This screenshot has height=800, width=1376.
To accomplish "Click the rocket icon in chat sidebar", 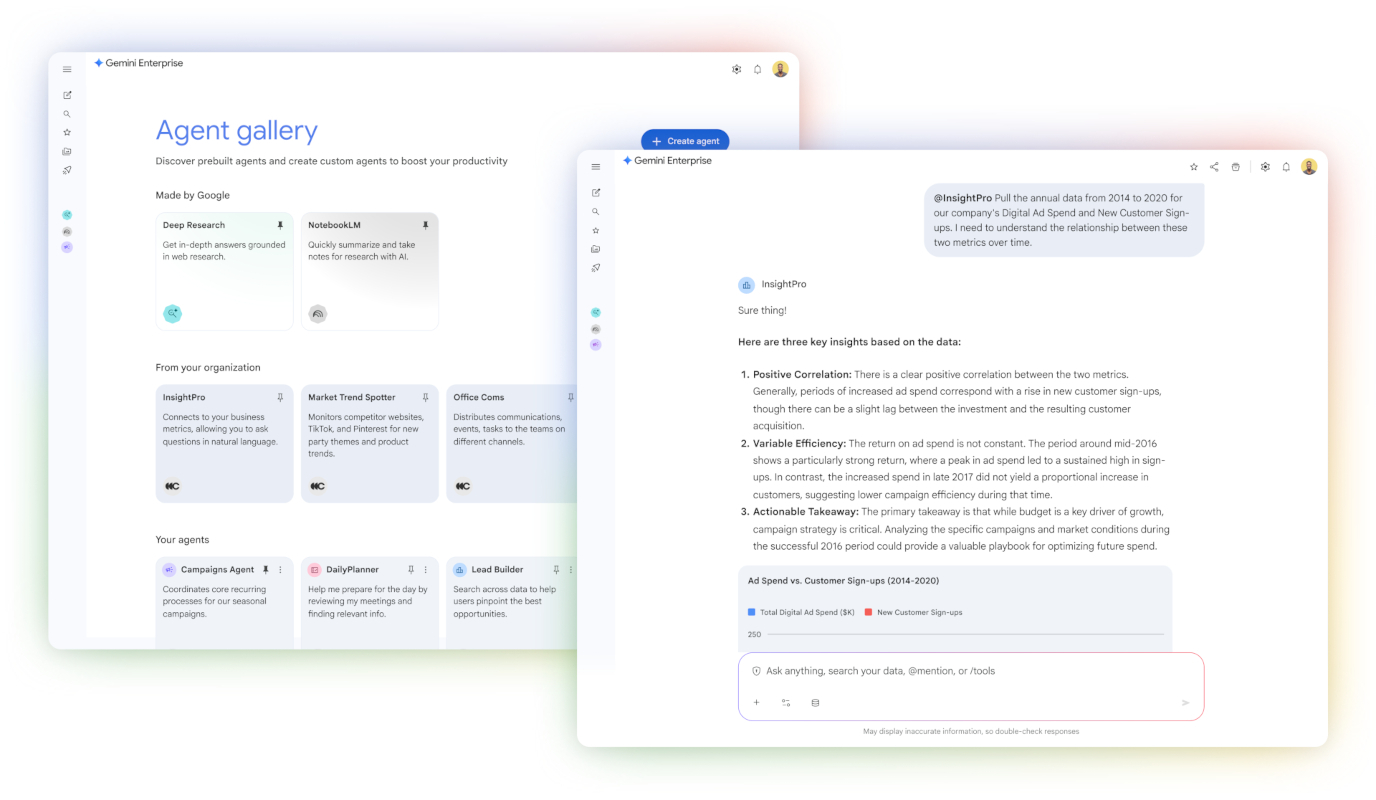I will pos(596,268).
